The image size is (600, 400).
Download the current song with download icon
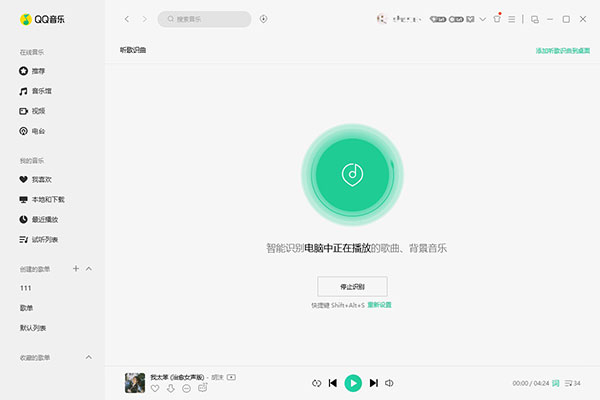point(171,388)
